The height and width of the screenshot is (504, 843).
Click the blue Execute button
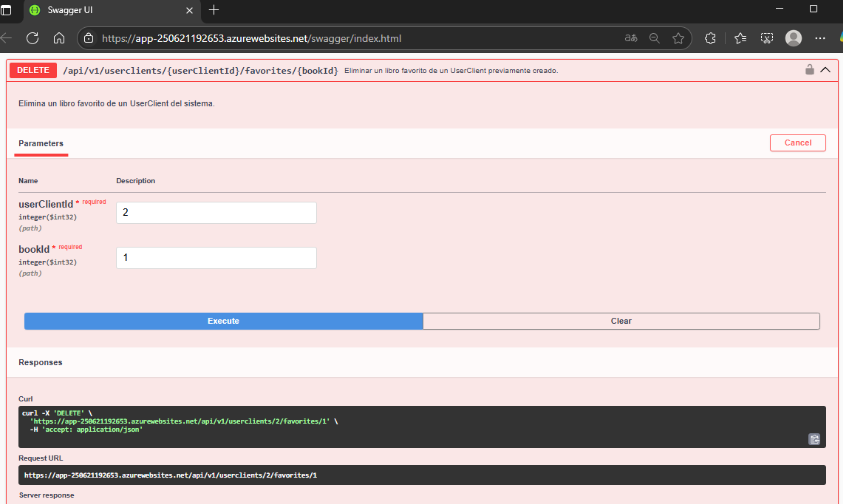pyautogui.click(x=224, y=321)
